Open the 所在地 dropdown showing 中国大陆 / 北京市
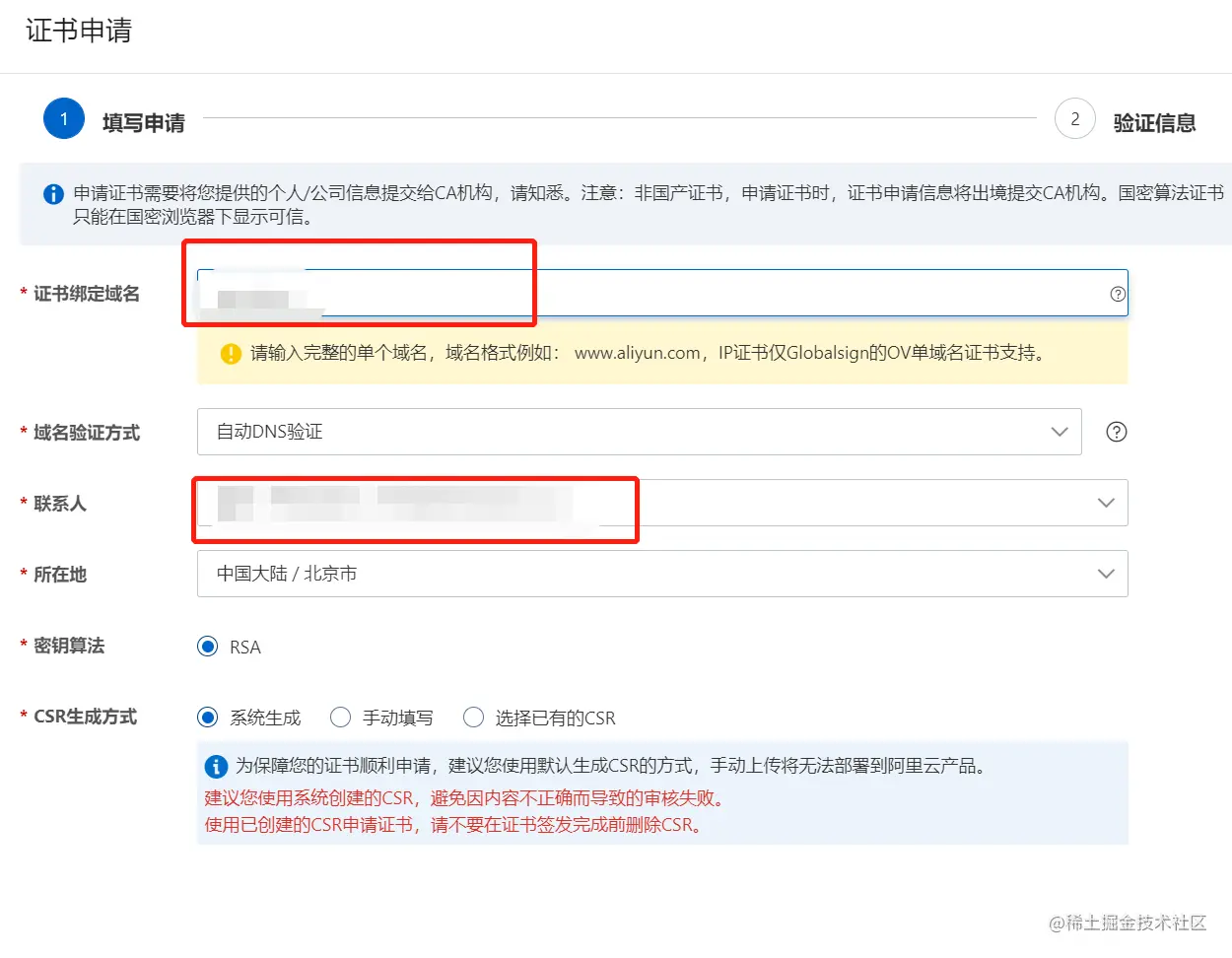 tap(662, 574)
